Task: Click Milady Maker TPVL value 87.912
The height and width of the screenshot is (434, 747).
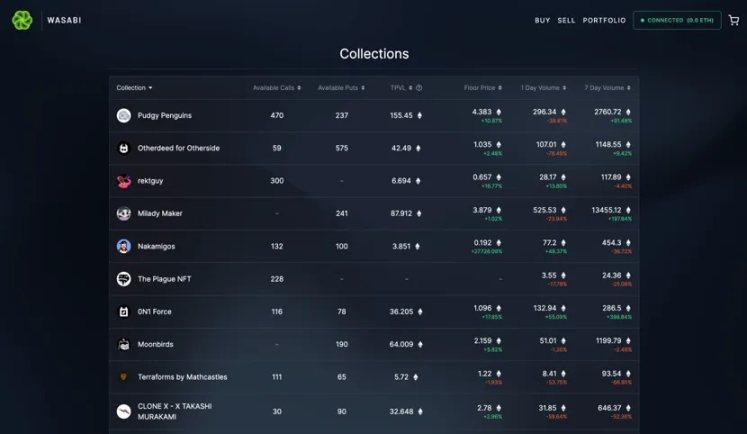Action: point(401,213)
